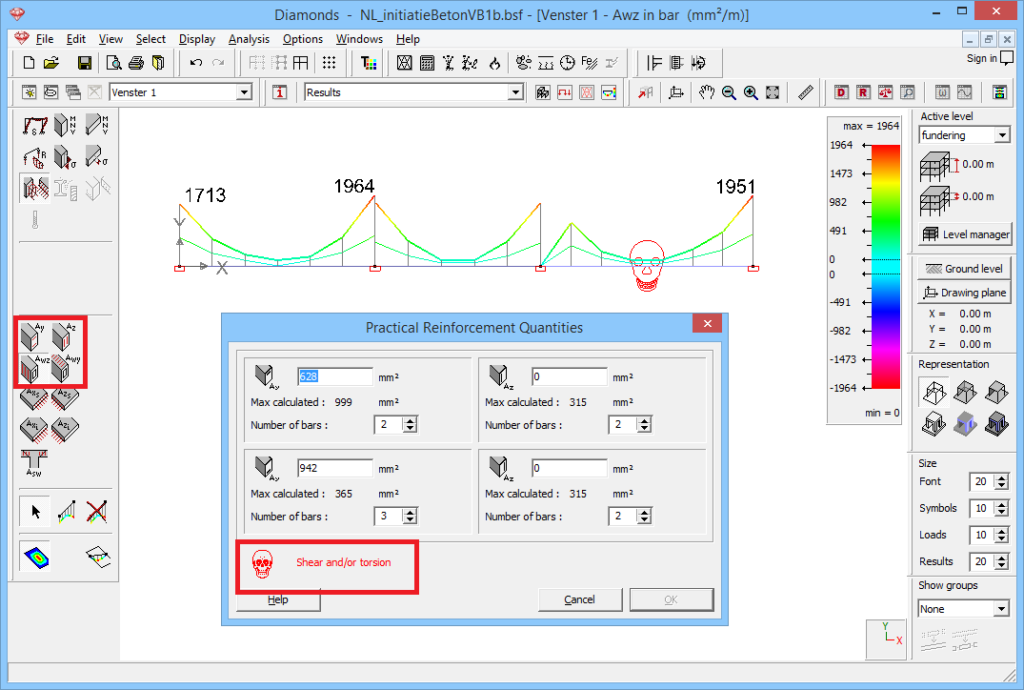The height and width of the screenshot is (690, 1024).
Task: Adjust number of bars stepper showing 3
Action: 409,516
